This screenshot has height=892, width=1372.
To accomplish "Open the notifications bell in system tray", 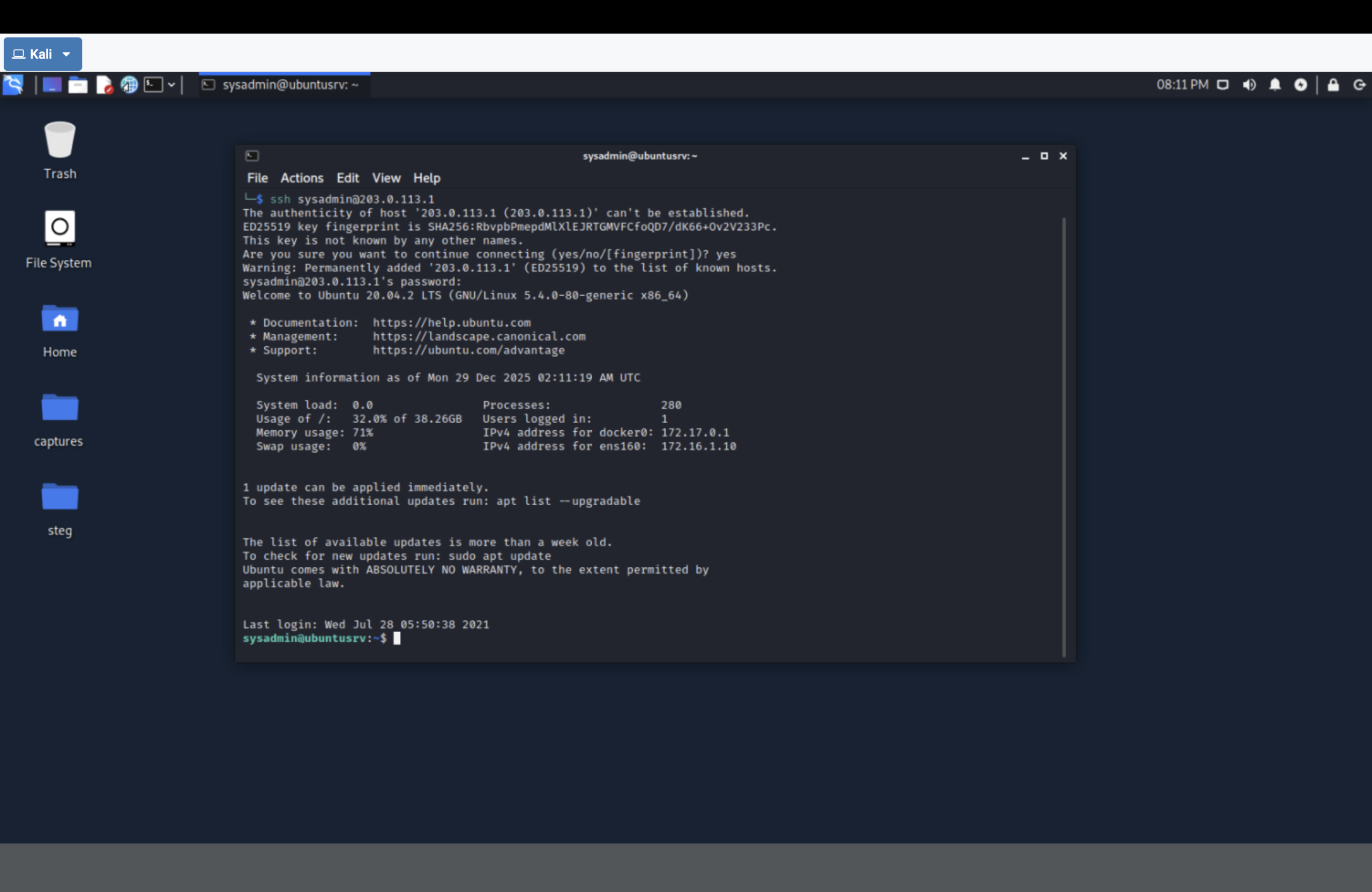I will (1274, 85).
